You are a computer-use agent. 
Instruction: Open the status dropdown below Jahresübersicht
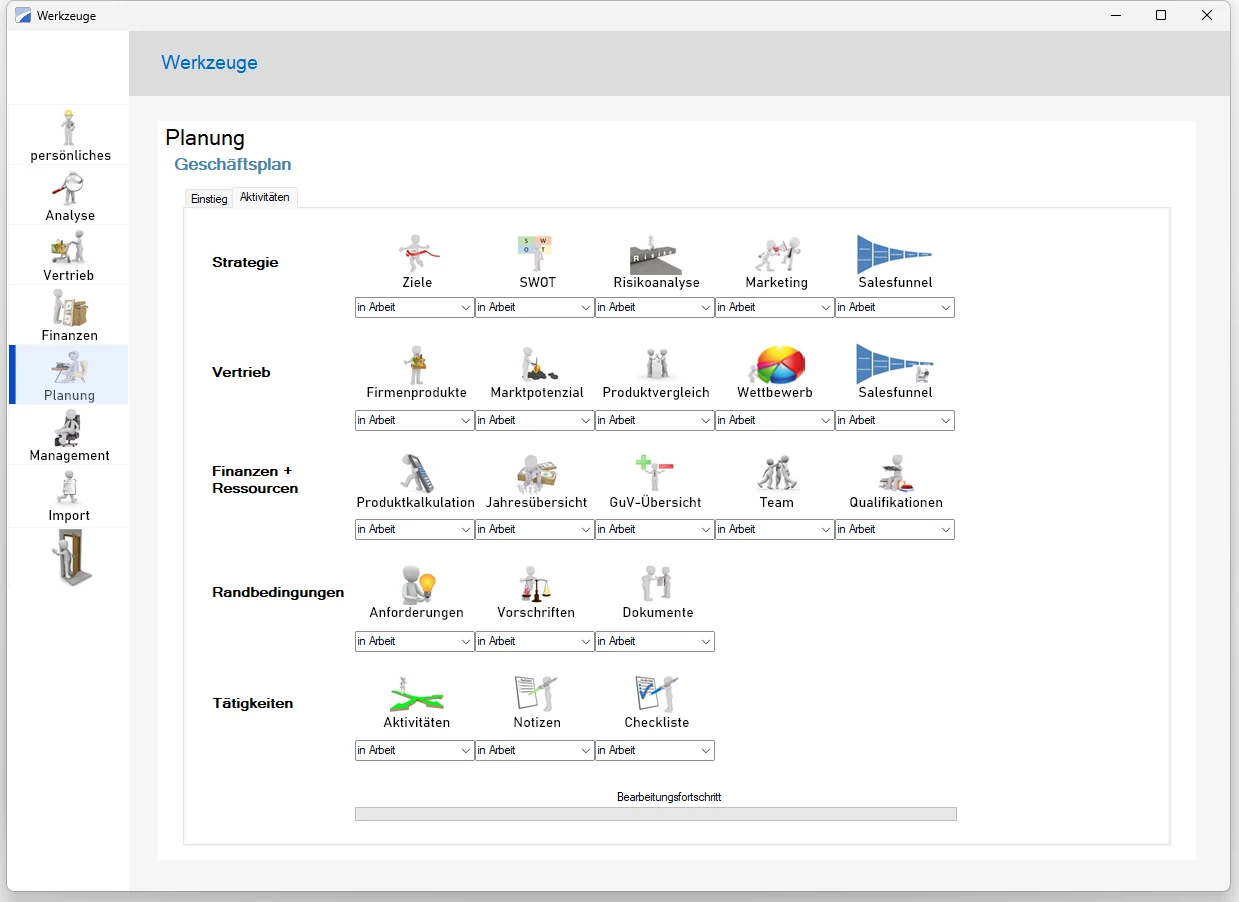pyautogui.click(x=535, y=530)
